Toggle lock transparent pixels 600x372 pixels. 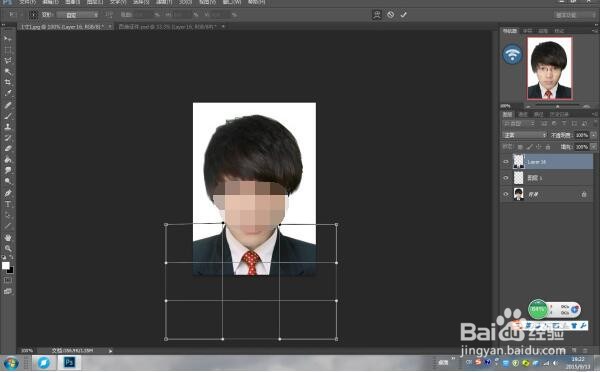520,147
